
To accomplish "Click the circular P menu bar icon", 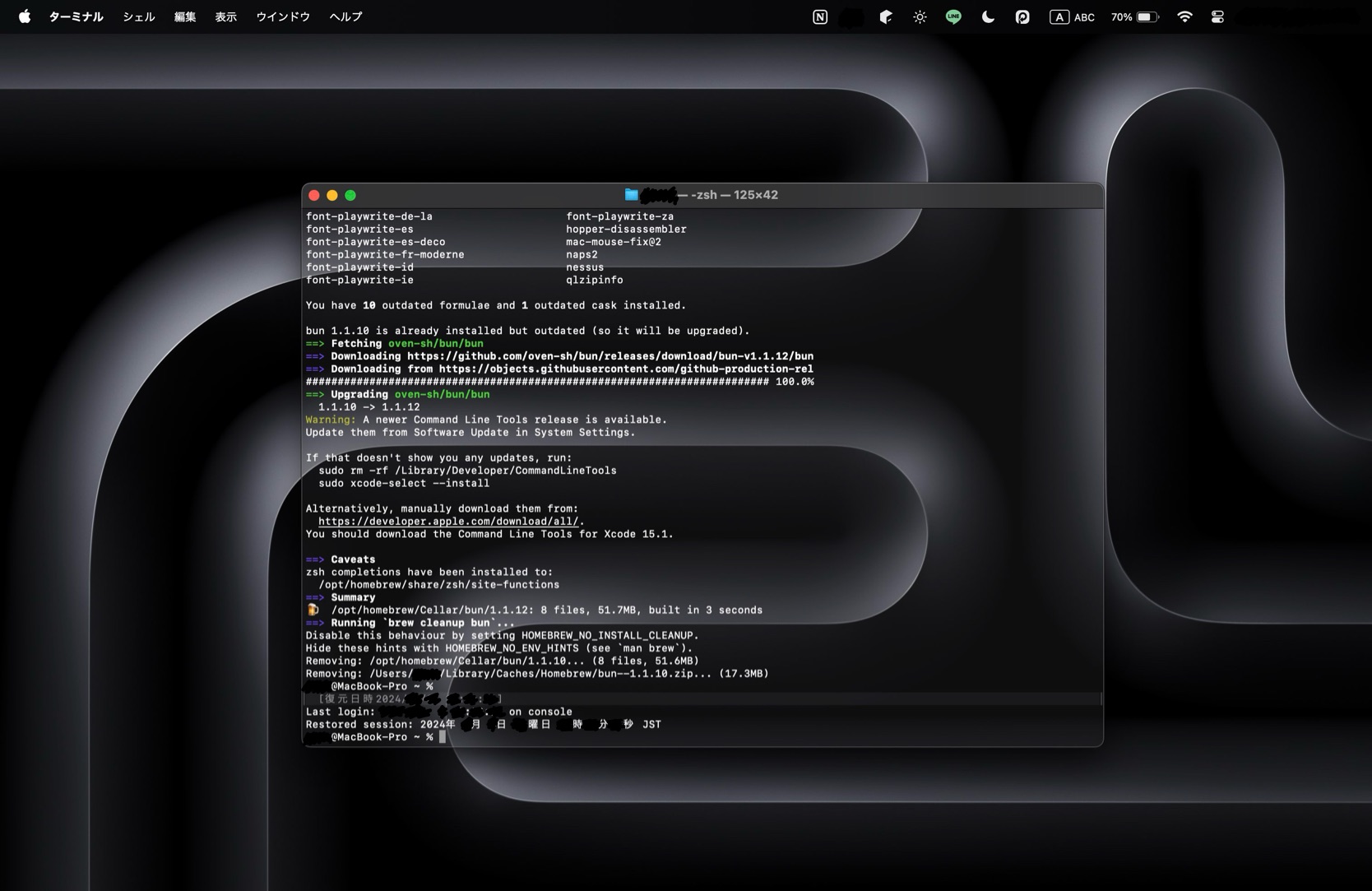I will (x=1022, y=16).
